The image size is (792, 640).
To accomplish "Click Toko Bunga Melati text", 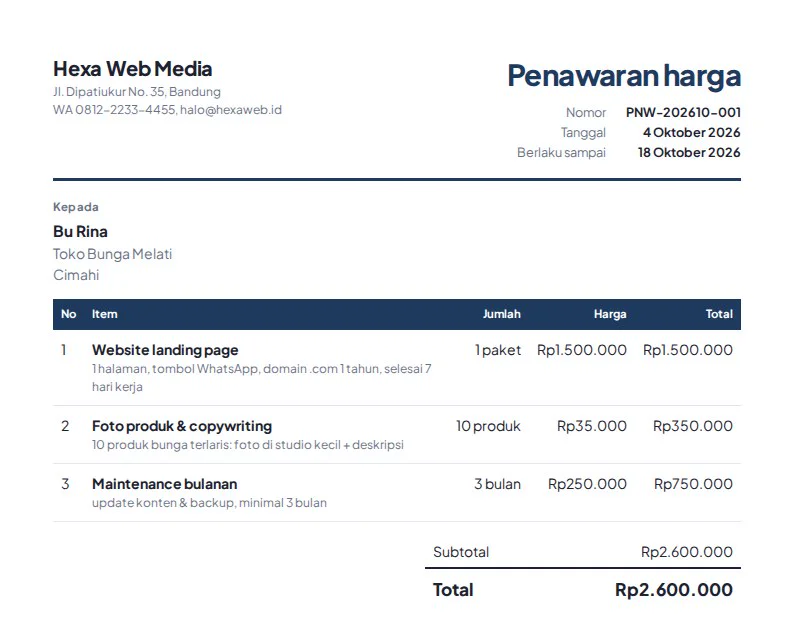I will tap(113, 254).
